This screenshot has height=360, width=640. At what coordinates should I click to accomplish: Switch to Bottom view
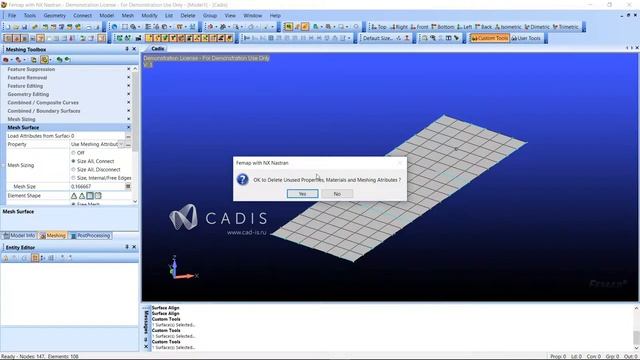coord(442,27)
